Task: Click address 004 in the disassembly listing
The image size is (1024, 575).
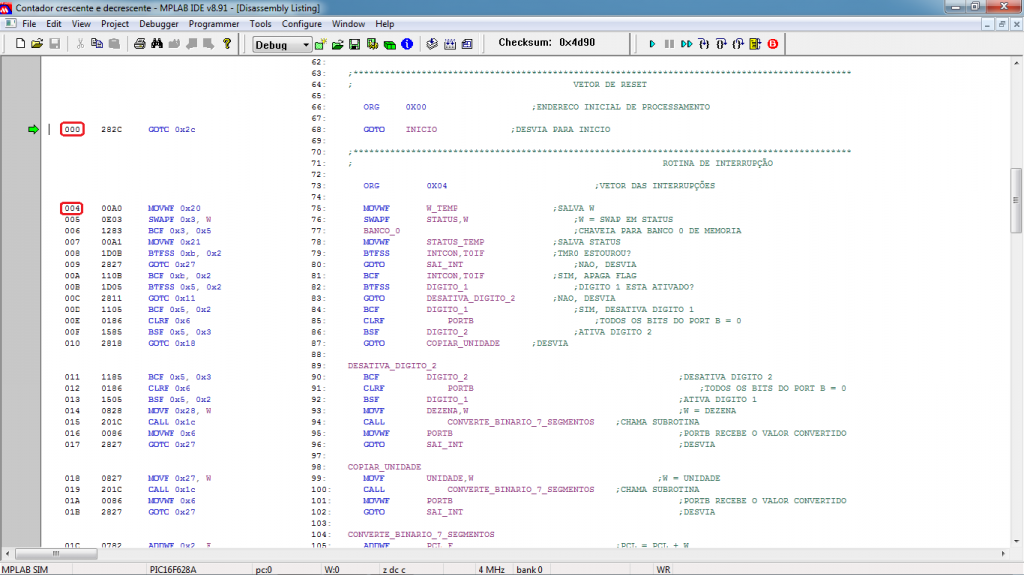Action: [x=71, y=208]
